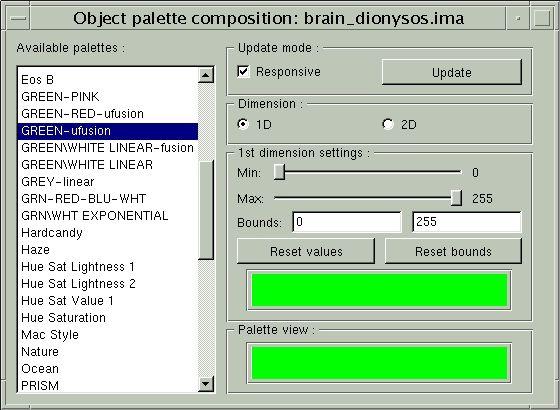The image size is (560, 410).
Task: Click the green Palette view color bar
Action: [x=379, y=363]
